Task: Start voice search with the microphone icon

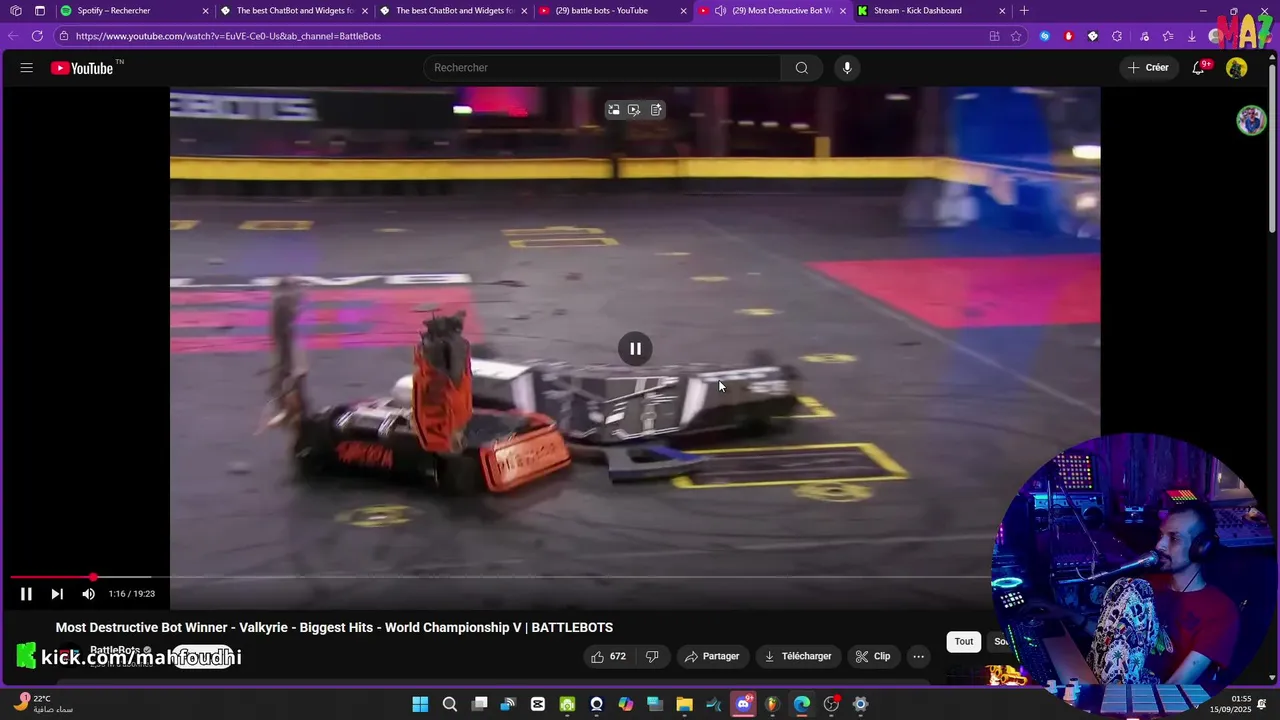Action: point(847,68)
